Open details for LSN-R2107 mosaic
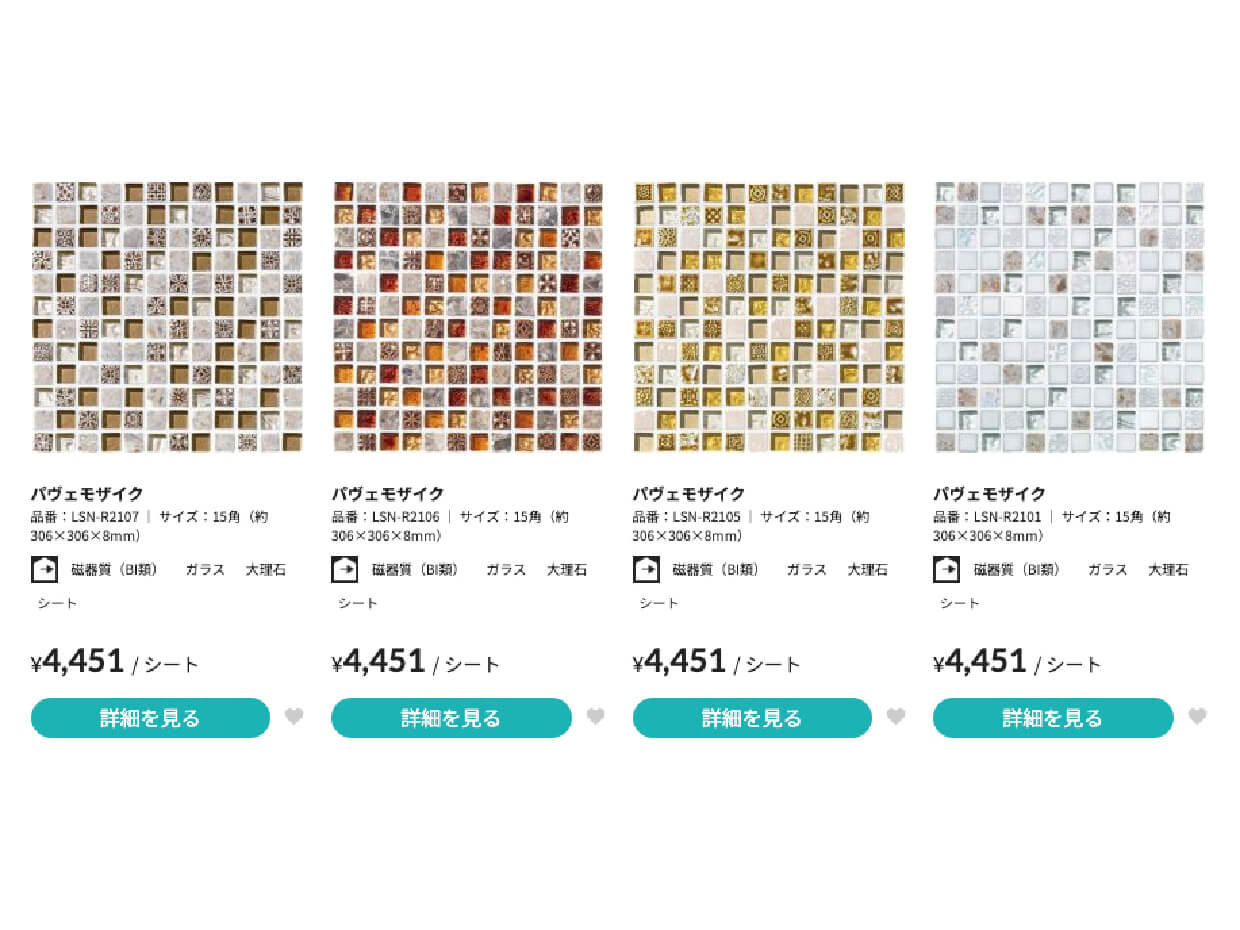Viewport: 1240px width, 930px height. coord(150,718)
